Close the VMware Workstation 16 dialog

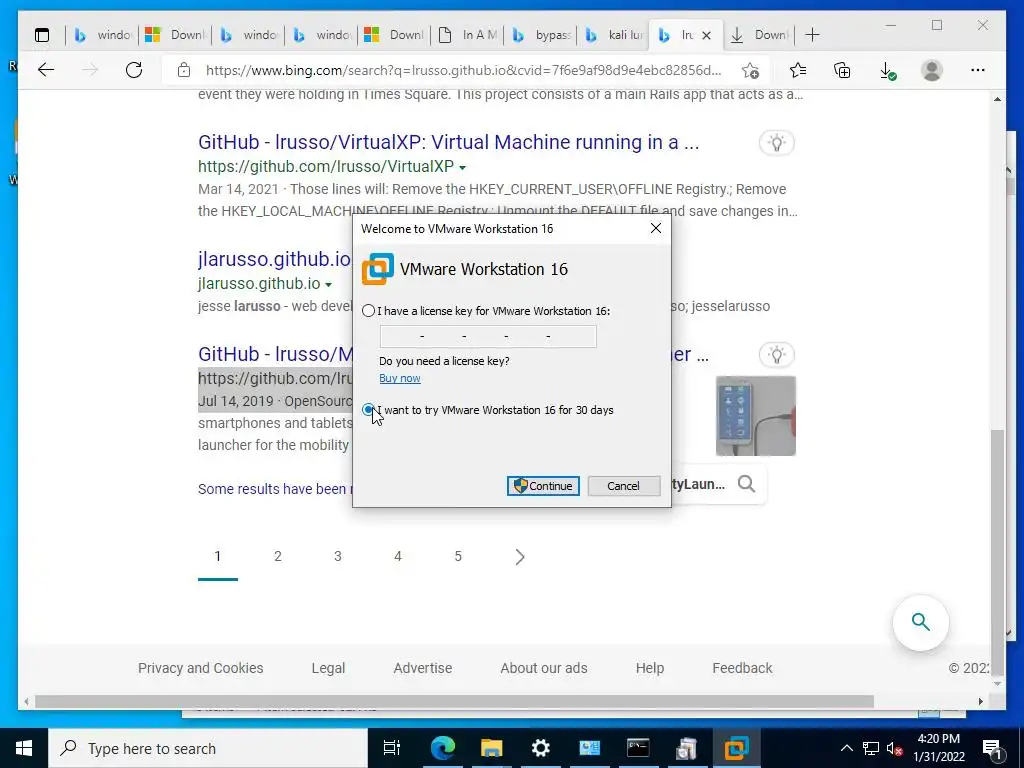pos(656,228)
